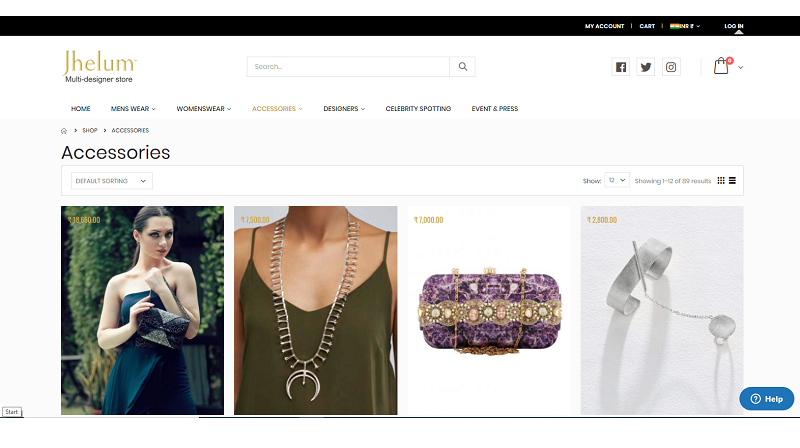Select Celebrity Spotting in navigation
800x448 pixels.
click(418, 108)
